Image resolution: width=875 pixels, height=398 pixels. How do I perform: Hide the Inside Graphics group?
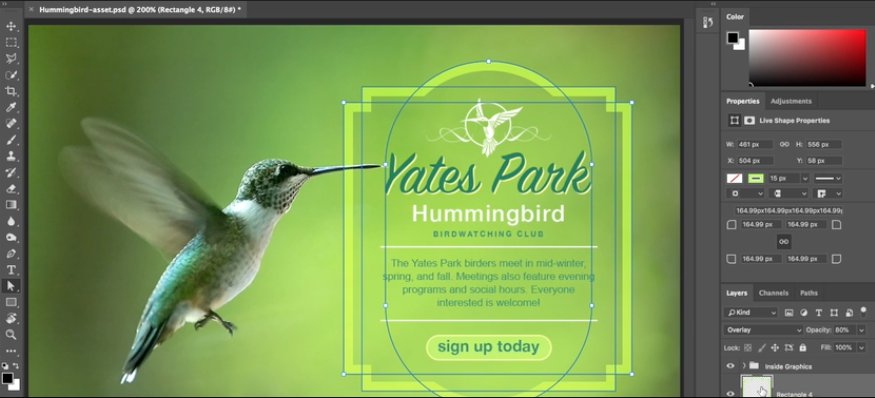730,366
